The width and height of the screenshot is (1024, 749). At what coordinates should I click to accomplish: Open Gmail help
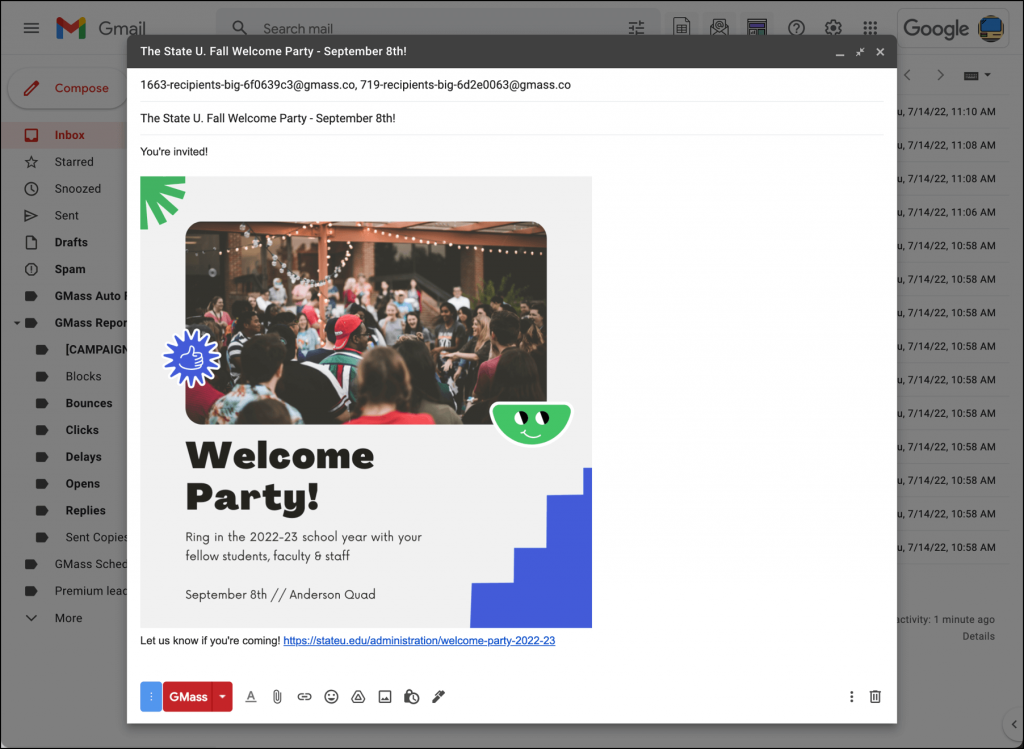[796, 28]
